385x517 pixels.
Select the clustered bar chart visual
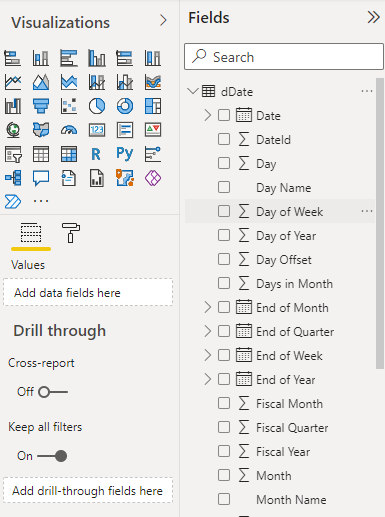(x=69, y=58)
